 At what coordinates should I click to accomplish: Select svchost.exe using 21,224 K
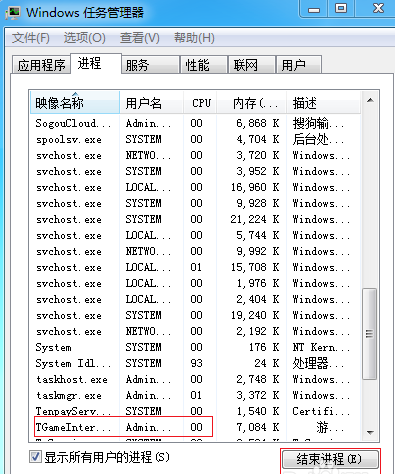click(195, 219)
